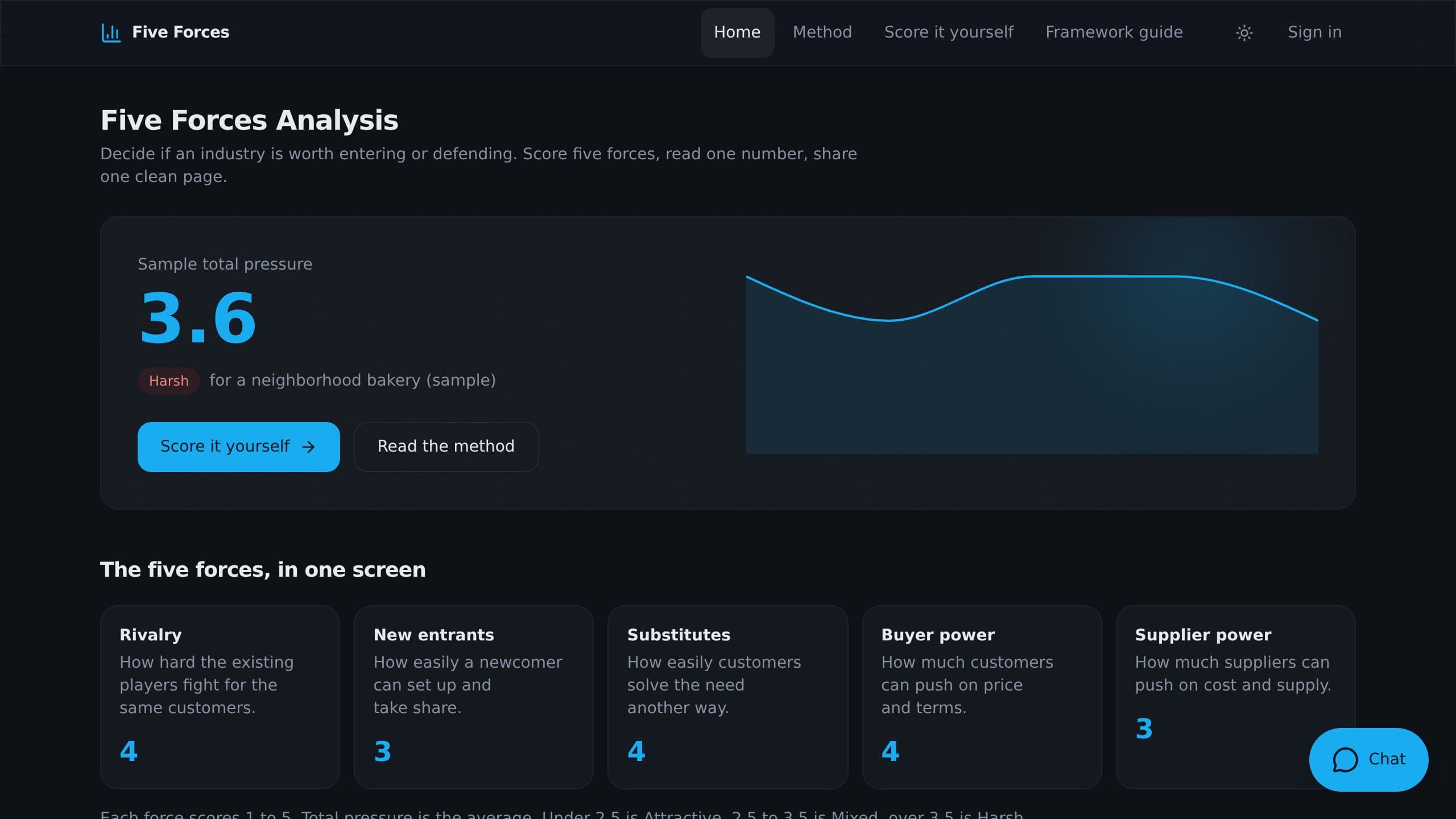Go to the Method menu item

pyautogui.click(x=822, y=32)
